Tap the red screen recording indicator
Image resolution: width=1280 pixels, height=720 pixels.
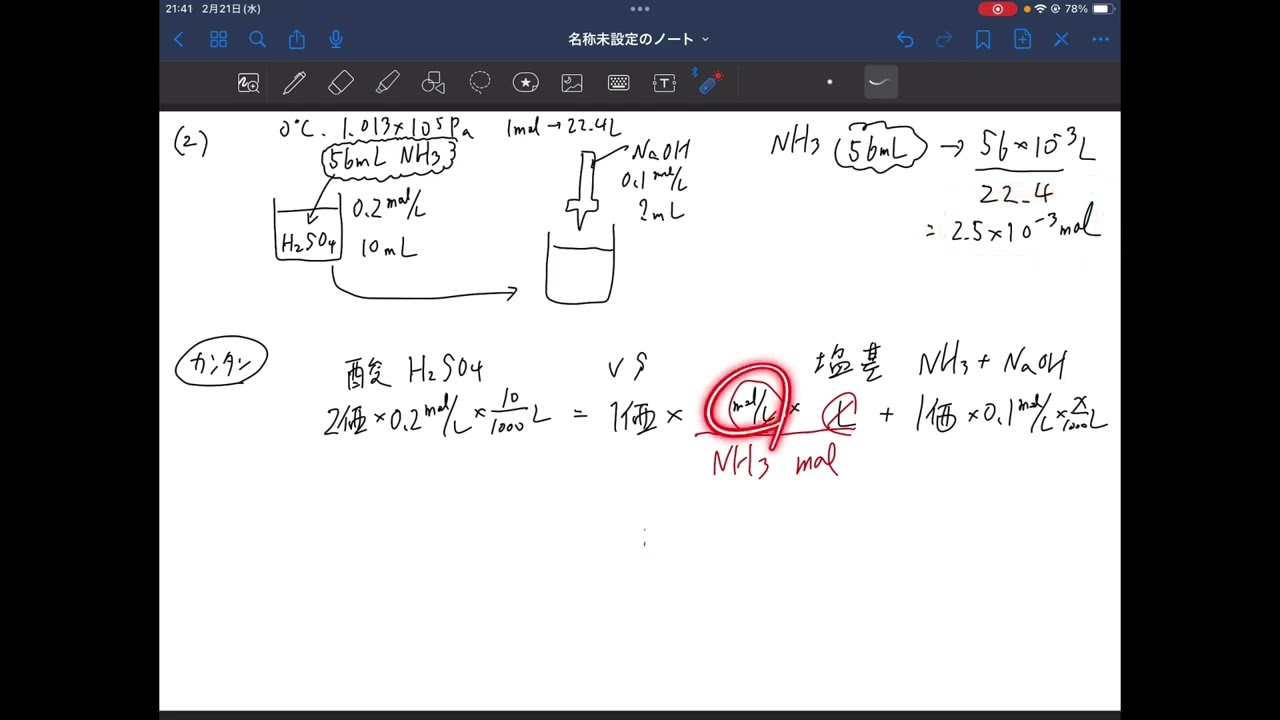997,8
